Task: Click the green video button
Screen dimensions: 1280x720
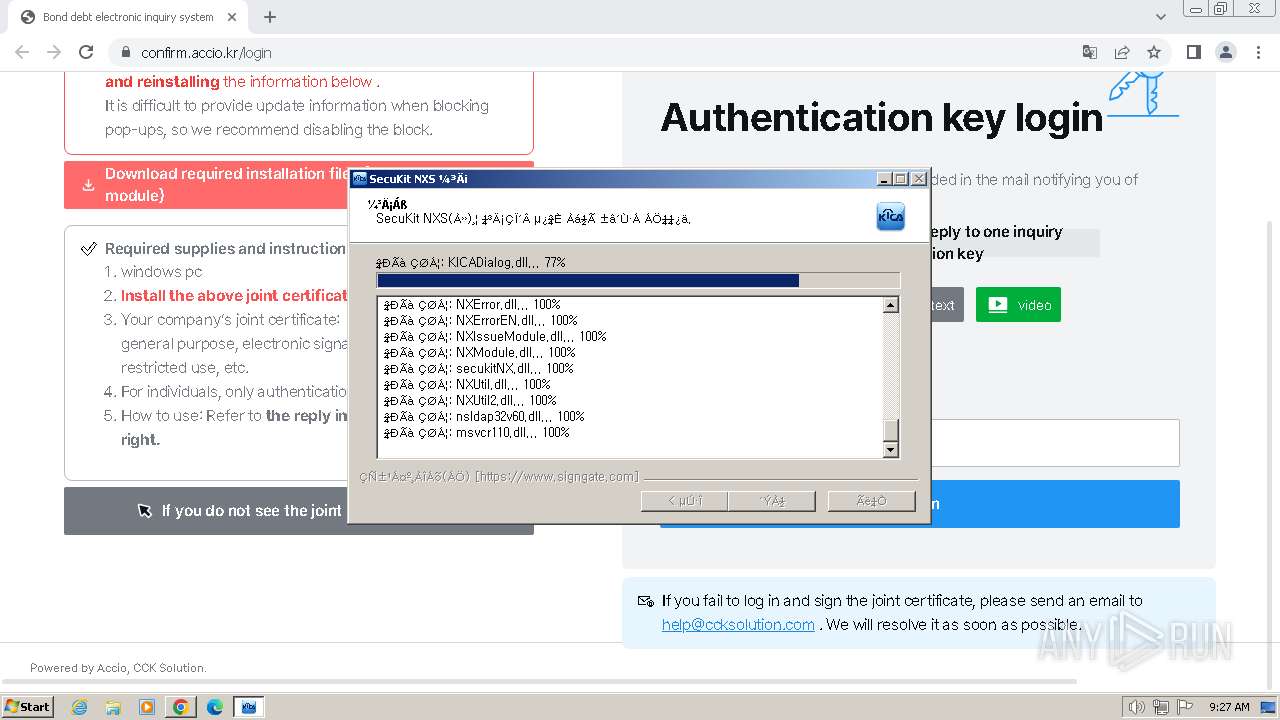Action: click(x=1018, y=305)
